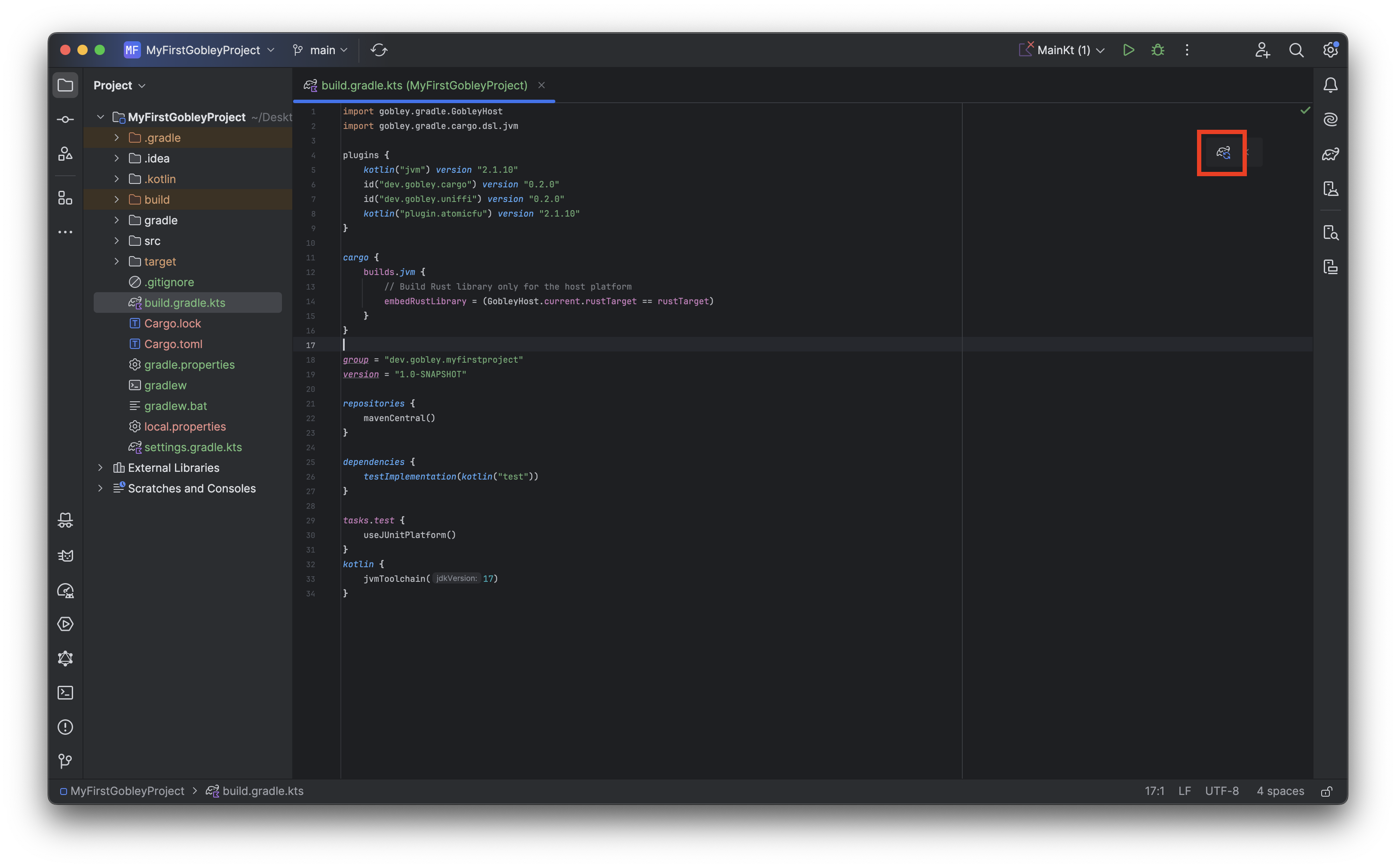Toggle the read-only lock icon in status bar
This screenshot has height=868, width=1396.
point(1326,791)
